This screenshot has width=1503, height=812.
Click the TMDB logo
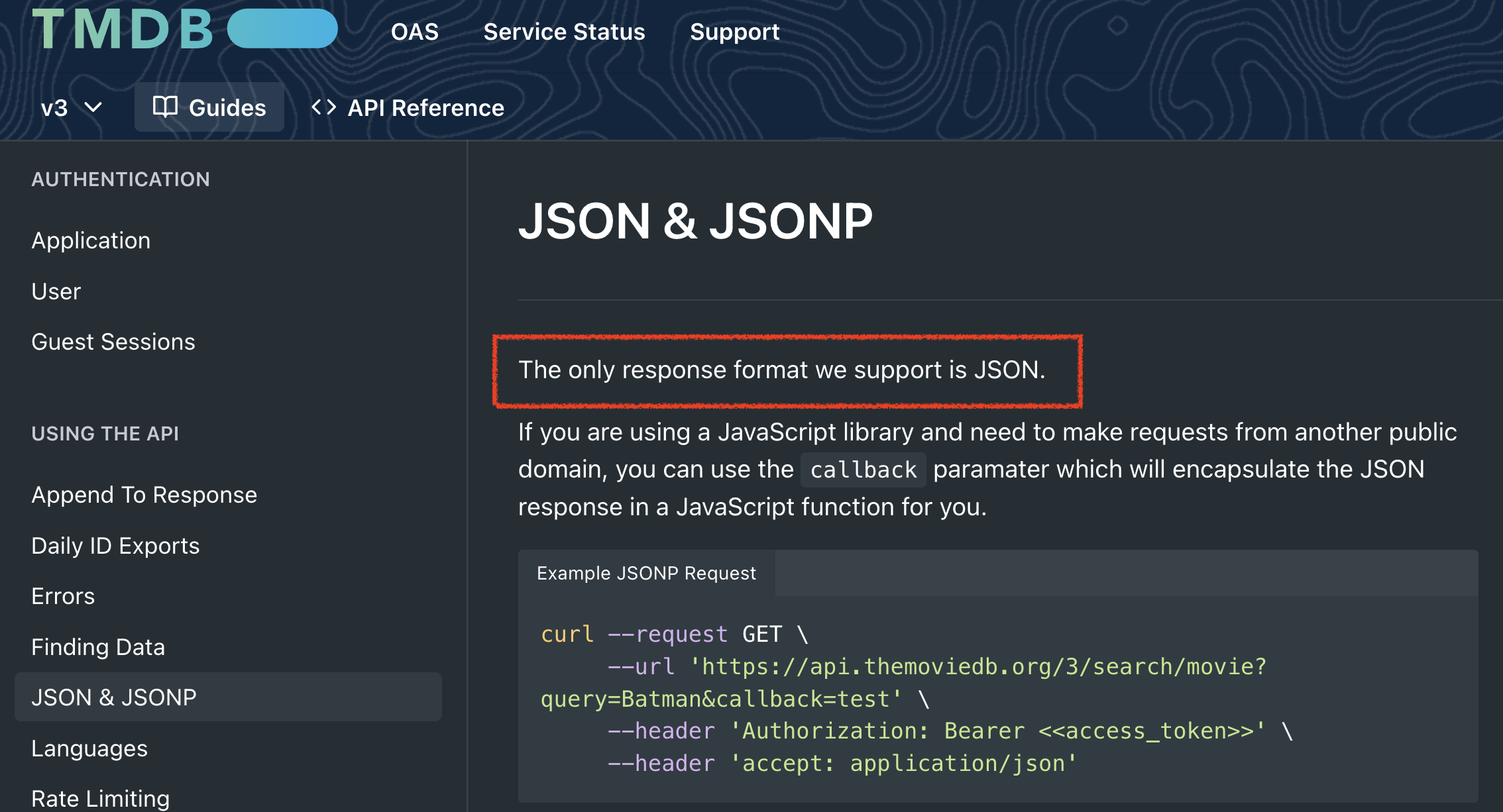[x=123, y=30]
